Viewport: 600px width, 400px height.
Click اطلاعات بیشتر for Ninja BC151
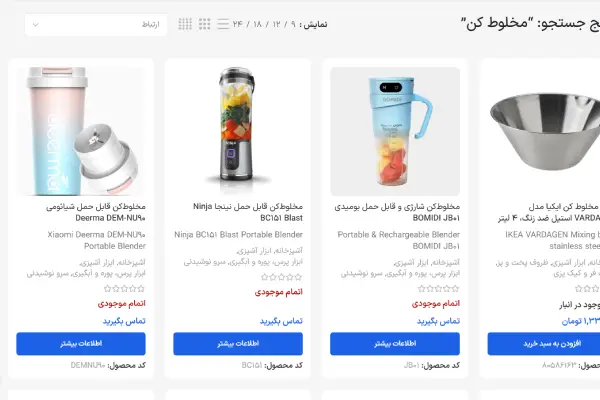tap(238, 344)
